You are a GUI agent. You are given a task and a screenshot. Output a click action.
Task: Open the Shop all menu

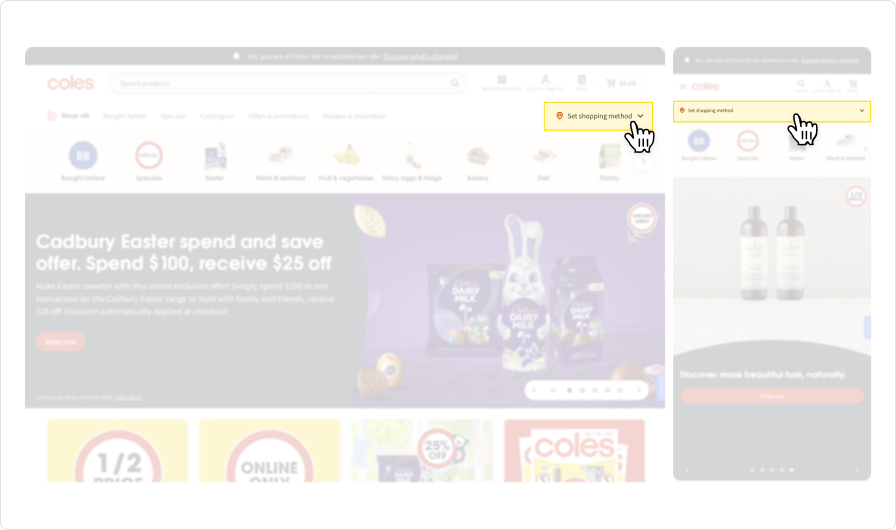68,116
